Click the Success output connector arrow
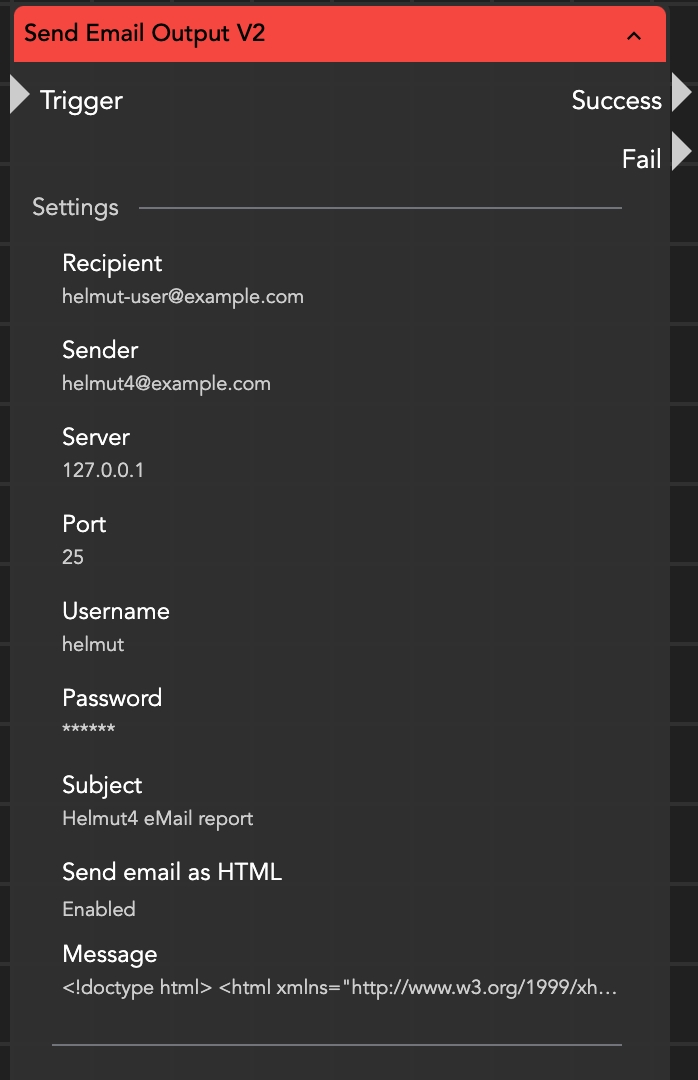 pyautogui.click(x=681, y=93)
